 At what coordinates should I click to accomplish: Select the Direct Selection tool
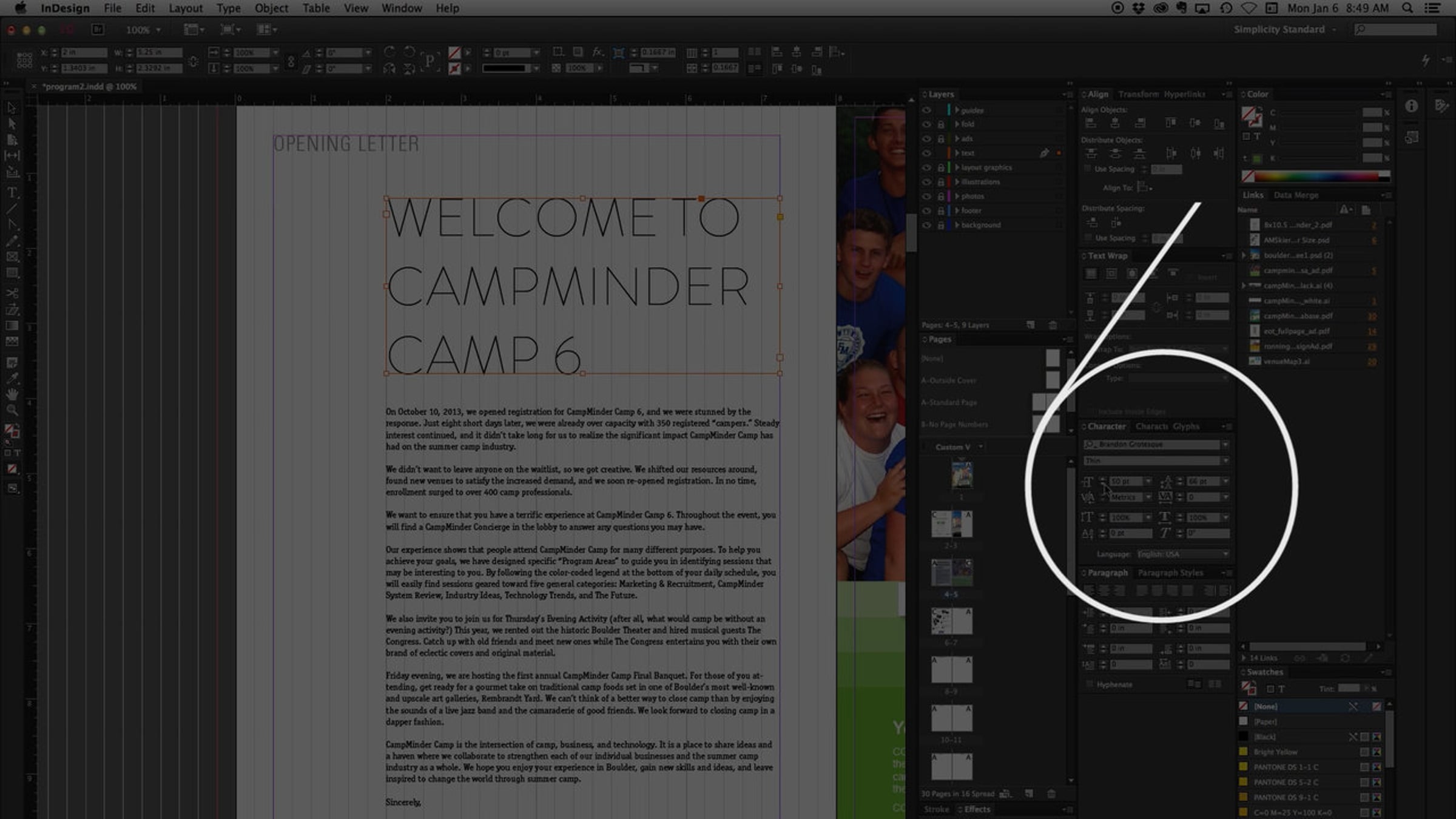[12, 124]
